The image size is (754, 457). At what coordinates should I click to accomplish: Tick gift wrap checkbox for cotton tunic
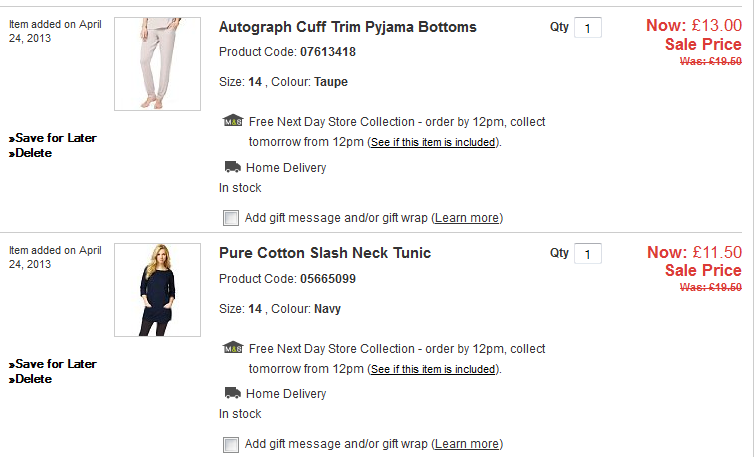pyautogui.click(x=231, y=444)
